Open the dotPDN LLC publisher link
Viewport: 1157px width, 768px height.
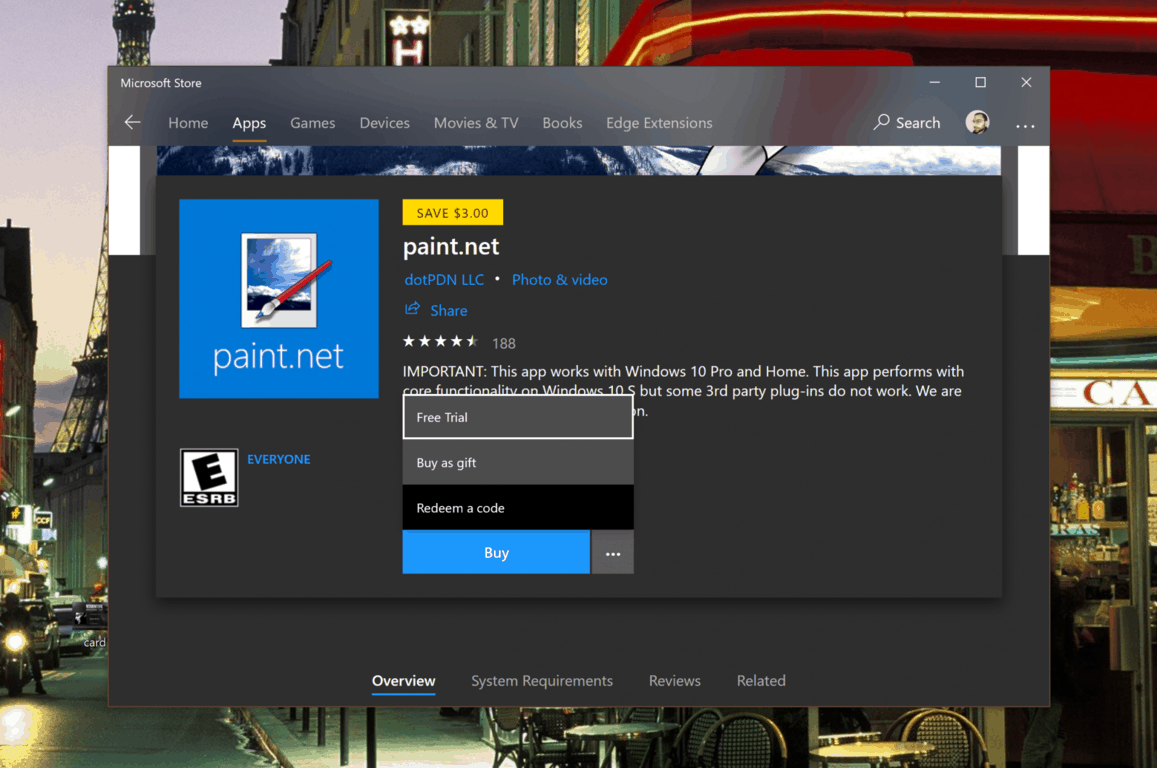click(x=444, y=280)
